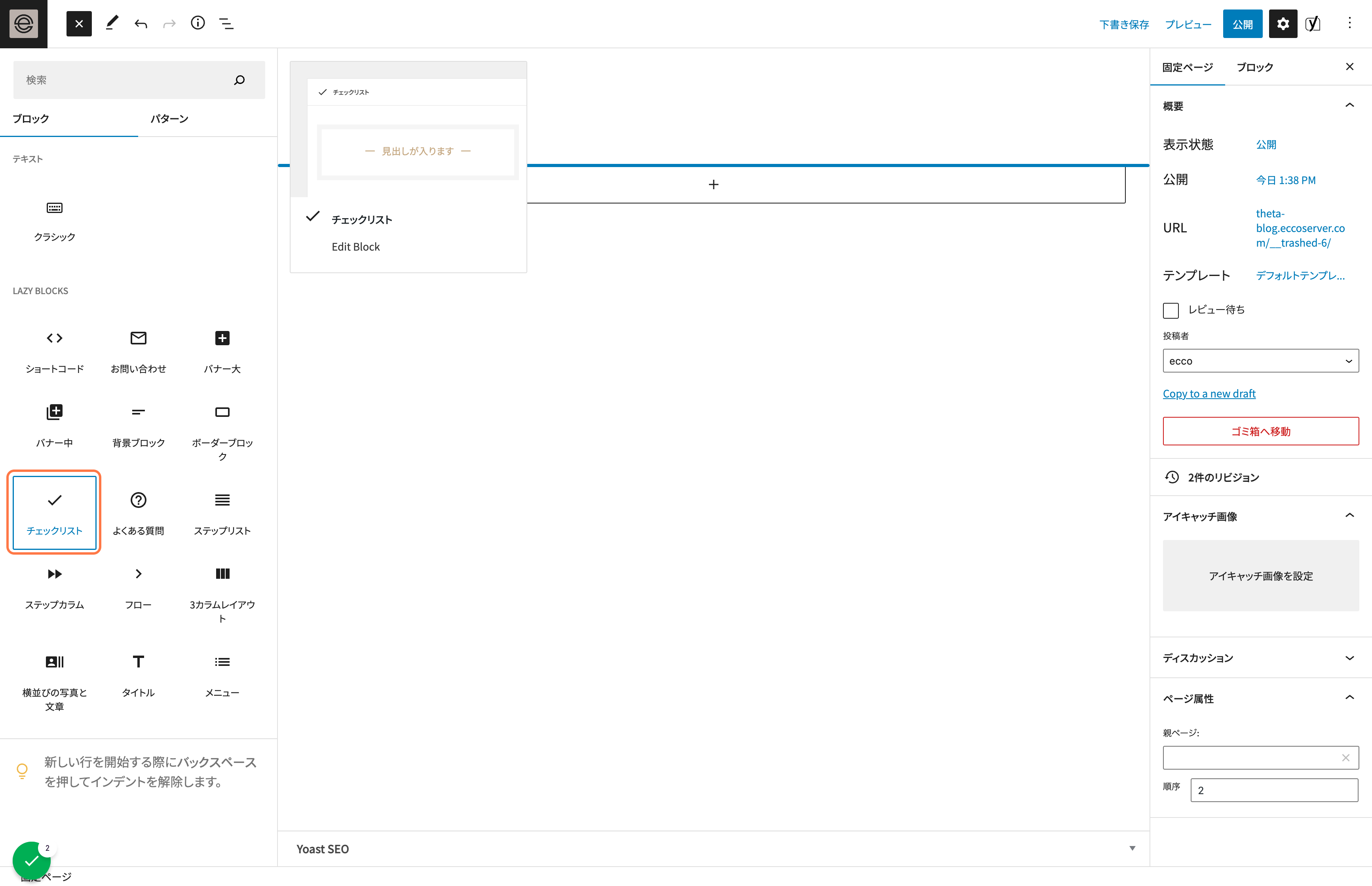Insert the ステップリスト block
This screenshot has width=1372, height=886.
(x=222, y=513)
